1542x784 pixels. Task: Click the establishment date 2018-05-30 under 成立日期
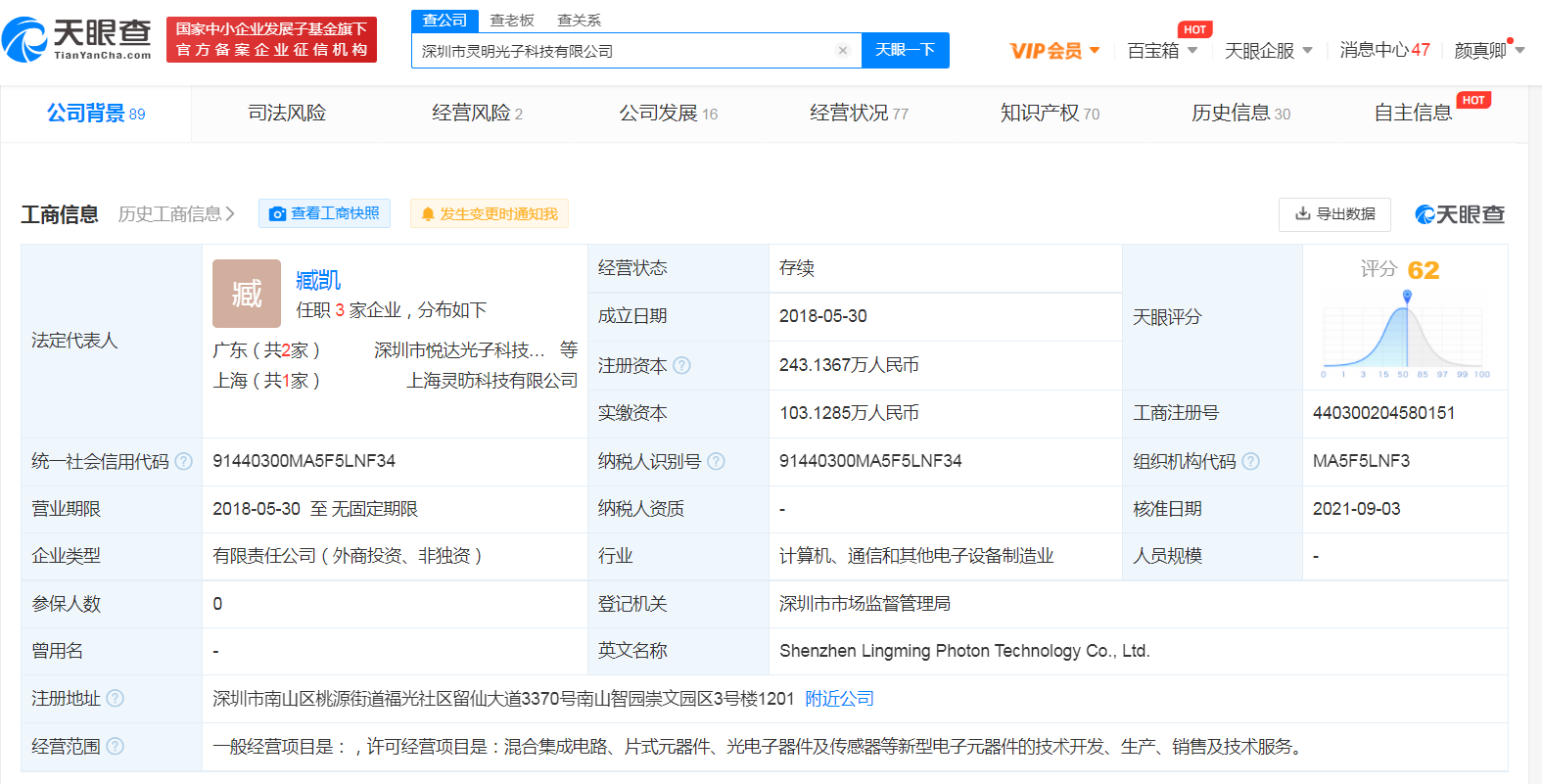pos(823,316)
